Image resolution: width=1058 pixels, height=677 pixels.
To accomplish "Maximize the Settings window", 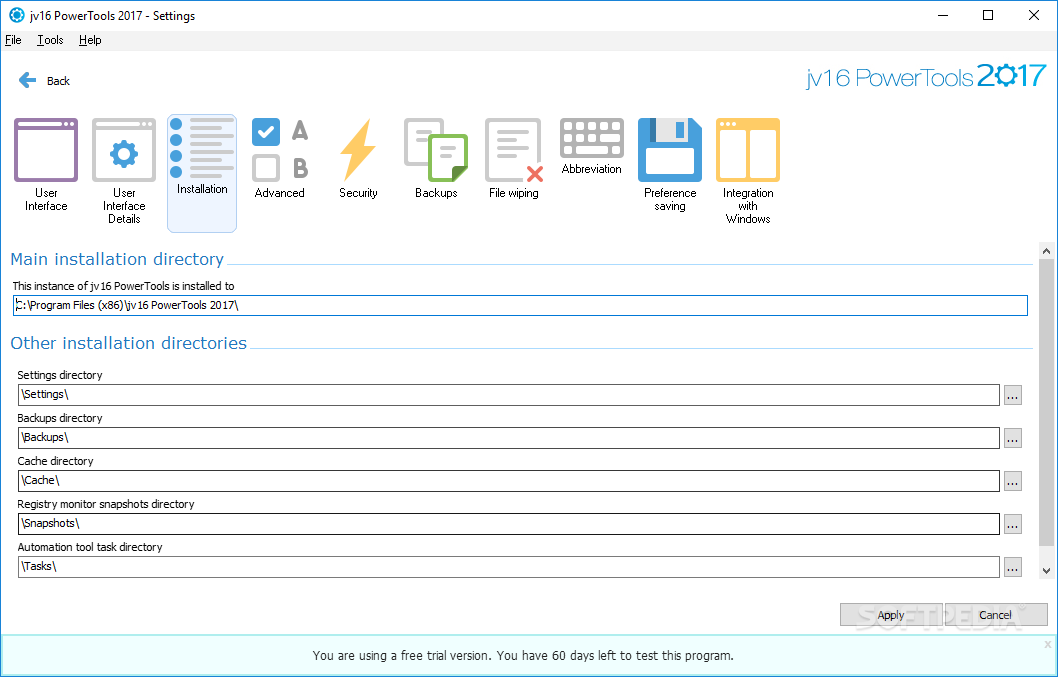I will tap(988, 15).
